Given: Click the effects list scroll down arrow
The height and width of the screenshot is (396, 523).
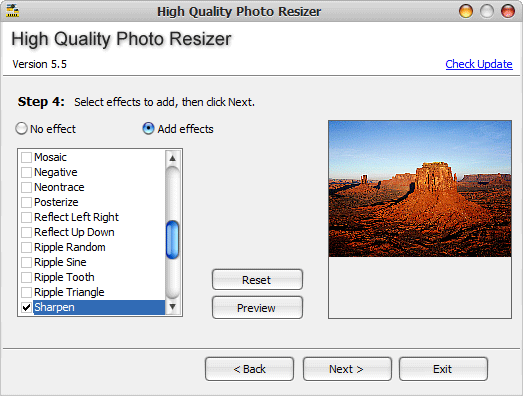Looking at the screenshot, I should point(172,307).
